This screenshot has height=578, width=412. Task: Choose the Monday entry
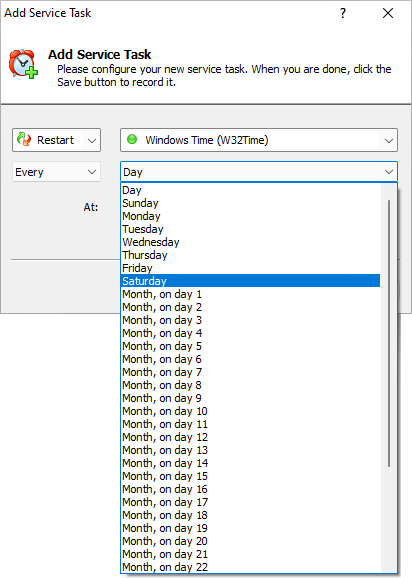(x=251, y=216)
